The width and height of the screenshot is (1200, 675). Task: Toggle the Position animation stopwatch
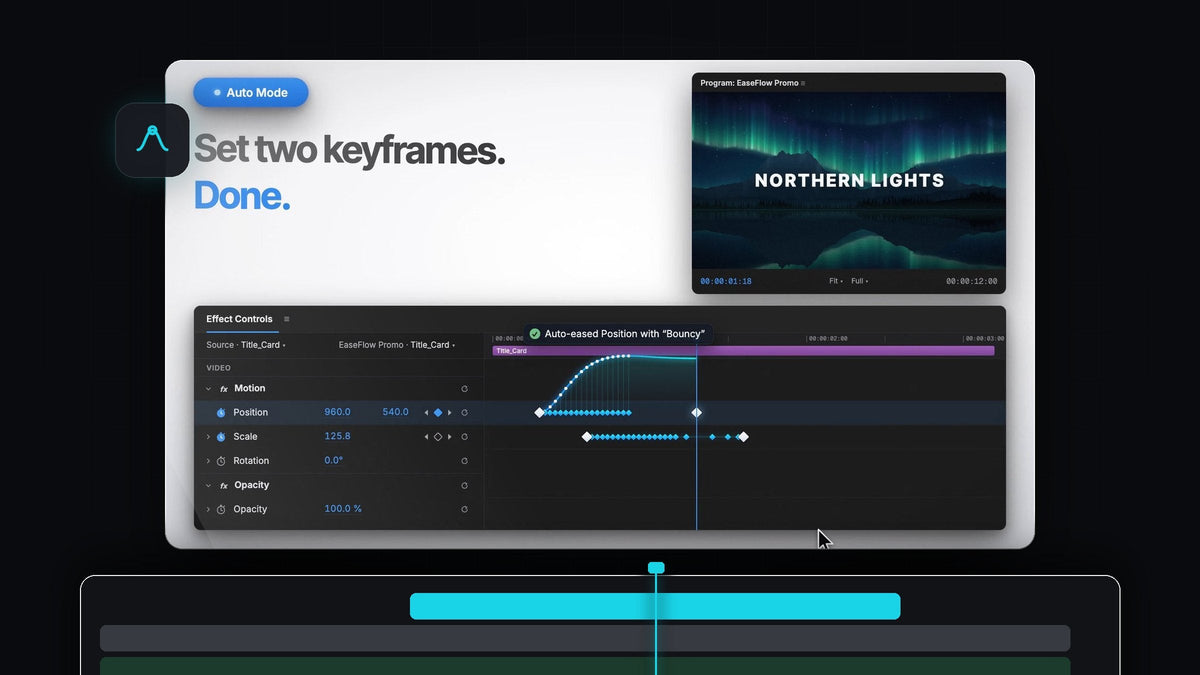click(221, 412)
